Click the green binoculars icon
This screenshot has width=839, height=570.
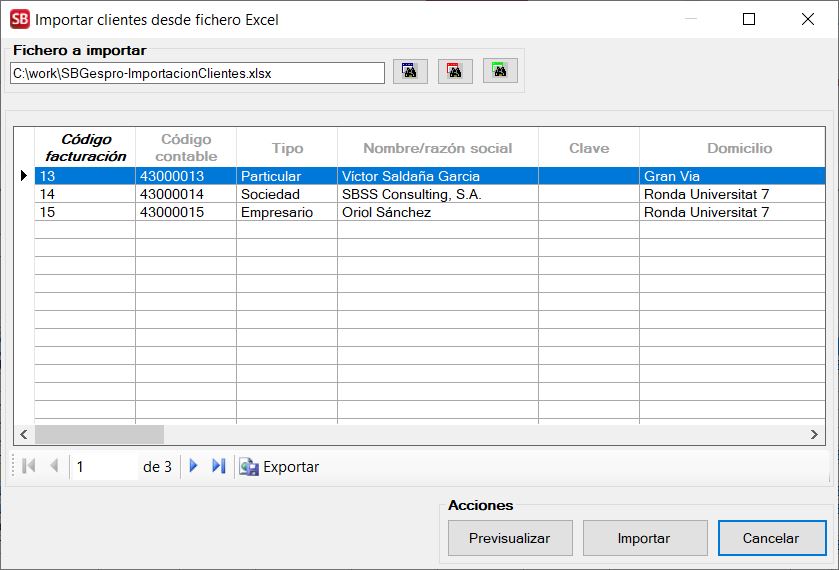click(500, 72)
